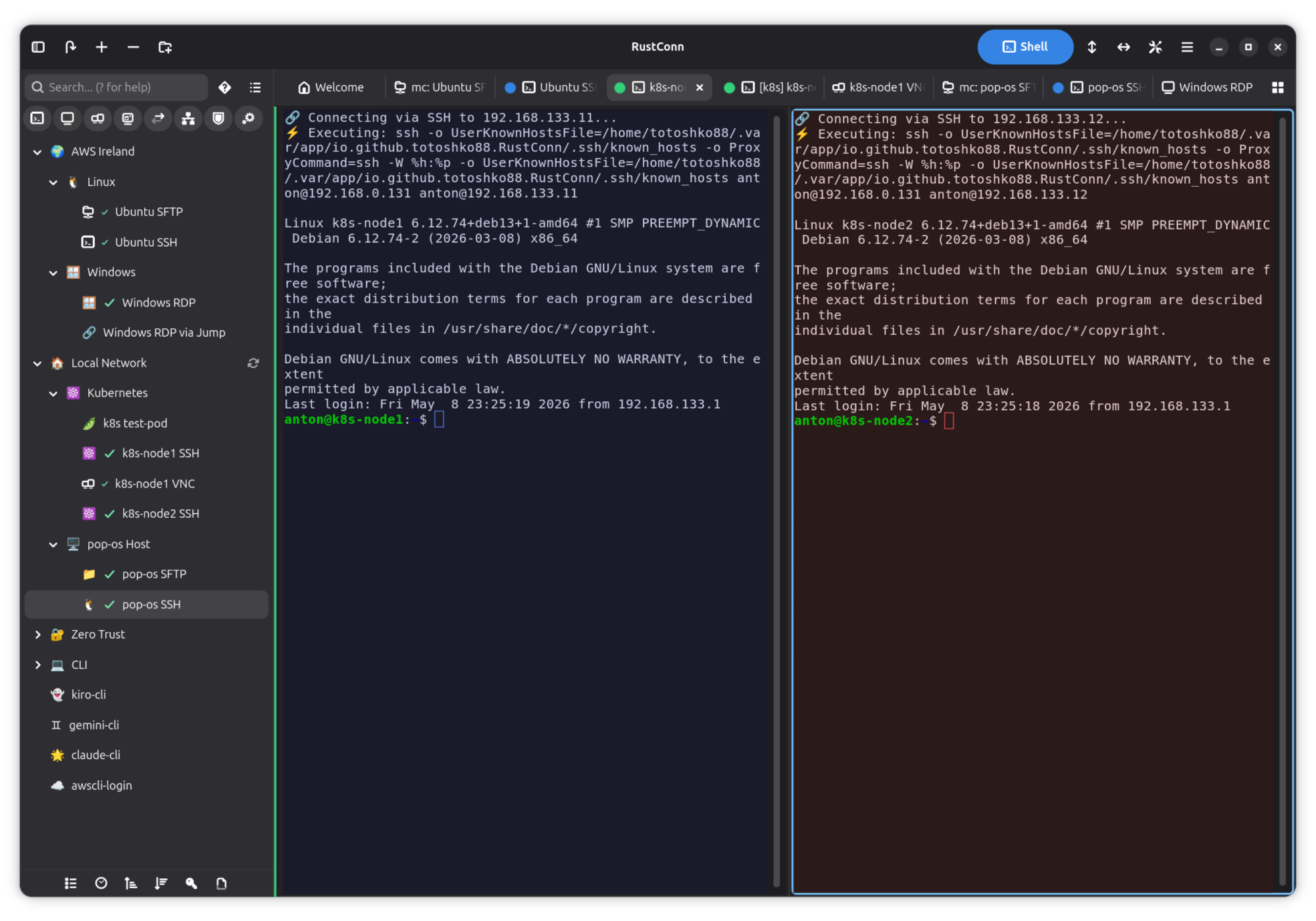The image size is (1316, 921).
Task: Switch to the mc: Ubuntu SFTP tab
Action: pos(440,87)
